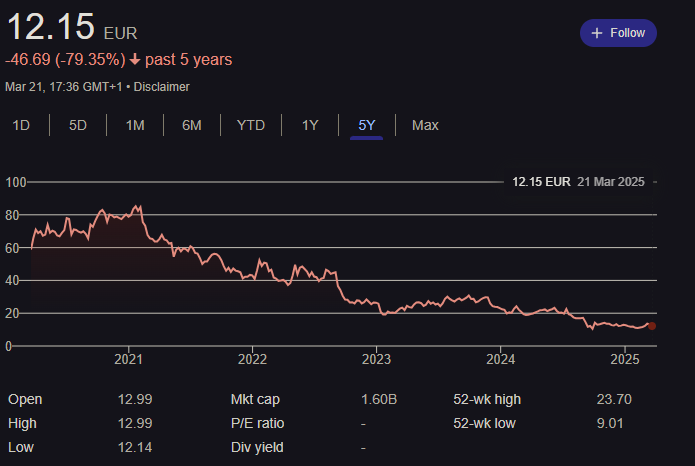
Task: Click the -46.69 (-79.35%) change text
Action: (65, 59)
